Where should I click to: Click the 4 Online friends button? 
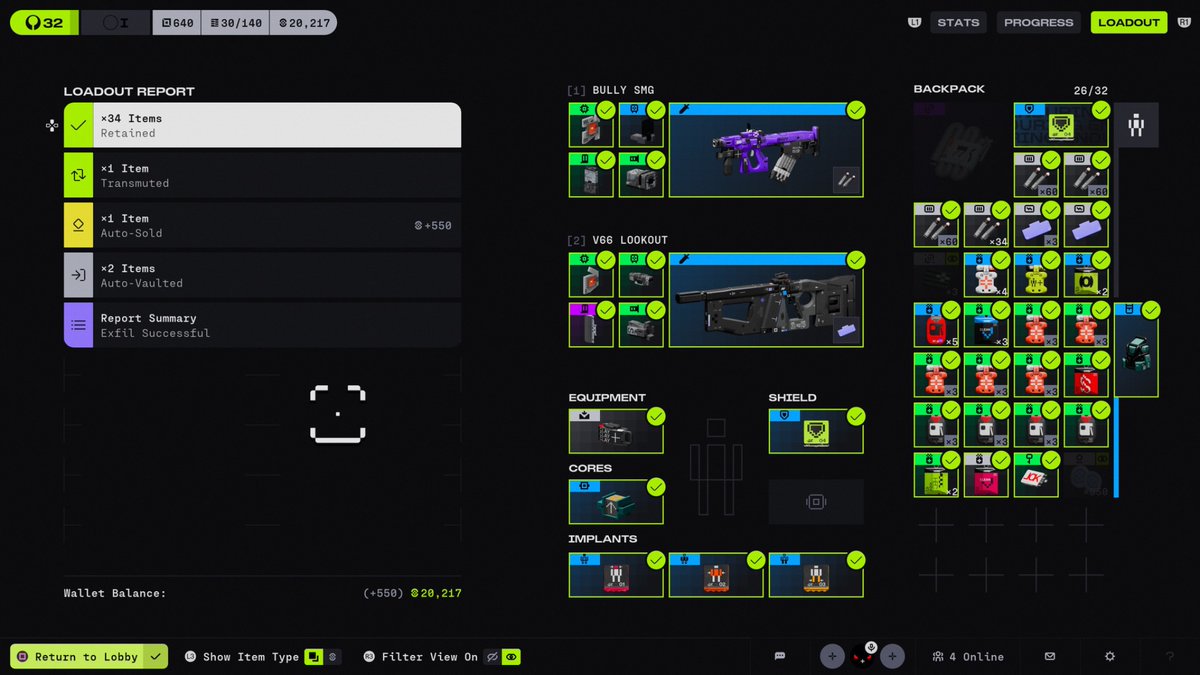(967, 657)
